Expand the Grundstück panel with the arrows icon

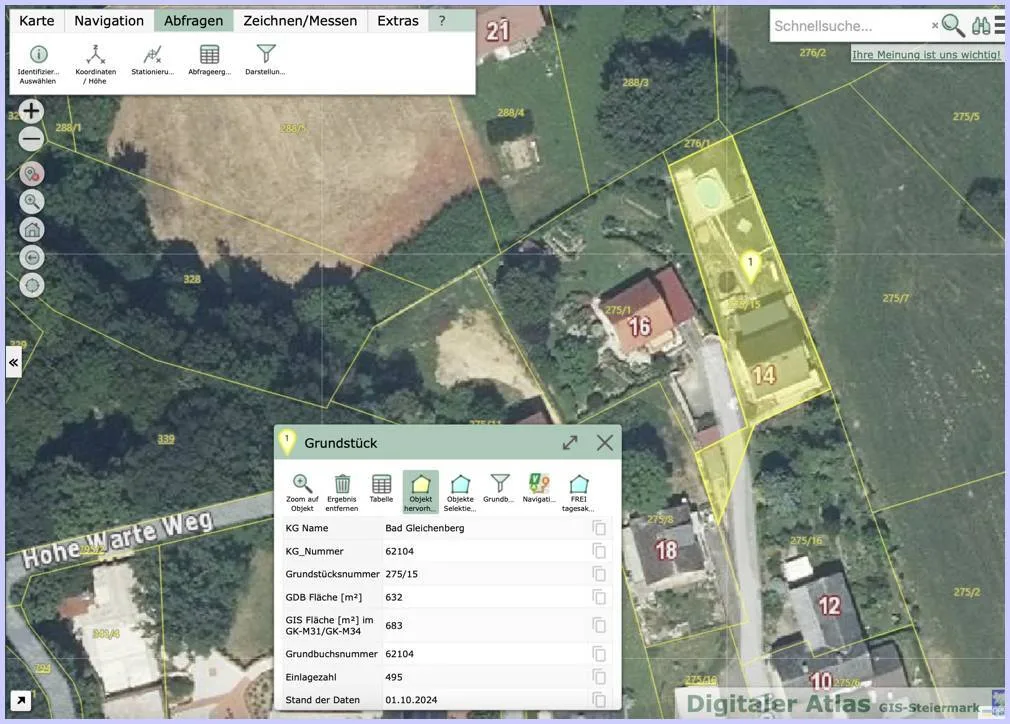pyautogui.click(x=570, y=443)
